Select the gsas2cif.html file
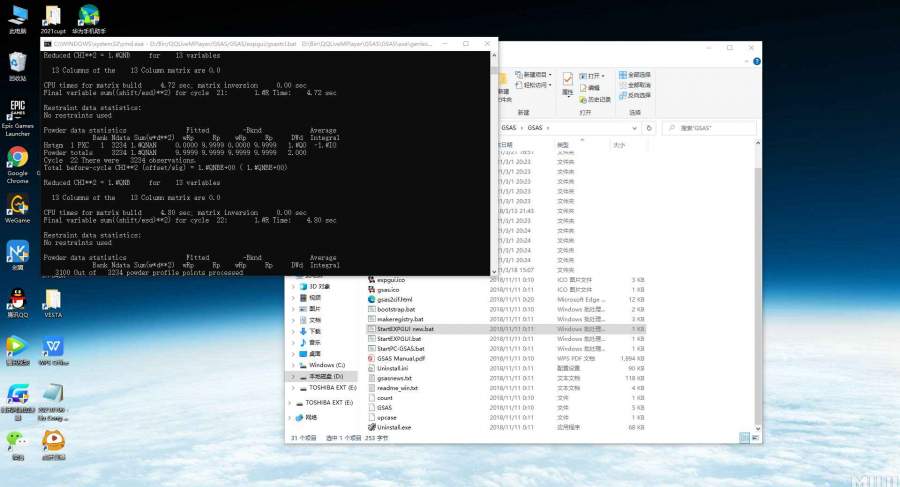Viewport: 900px width, 487px height. pos(395,299)
